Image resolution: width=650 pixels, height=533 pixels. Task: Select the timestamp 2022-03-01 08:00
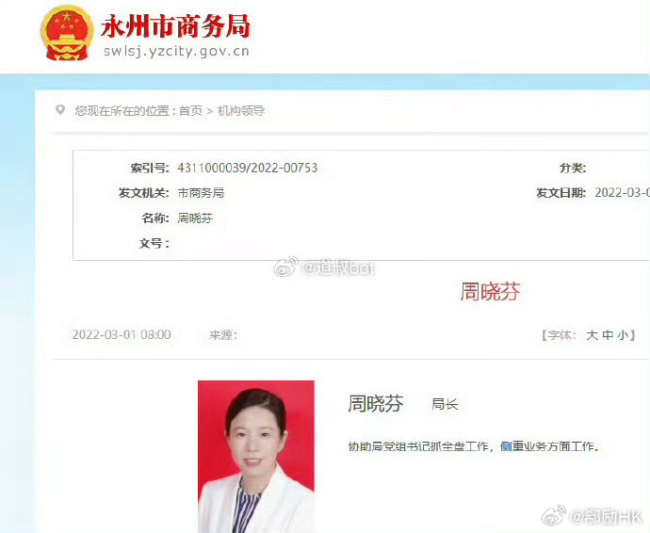pos(121,335)
